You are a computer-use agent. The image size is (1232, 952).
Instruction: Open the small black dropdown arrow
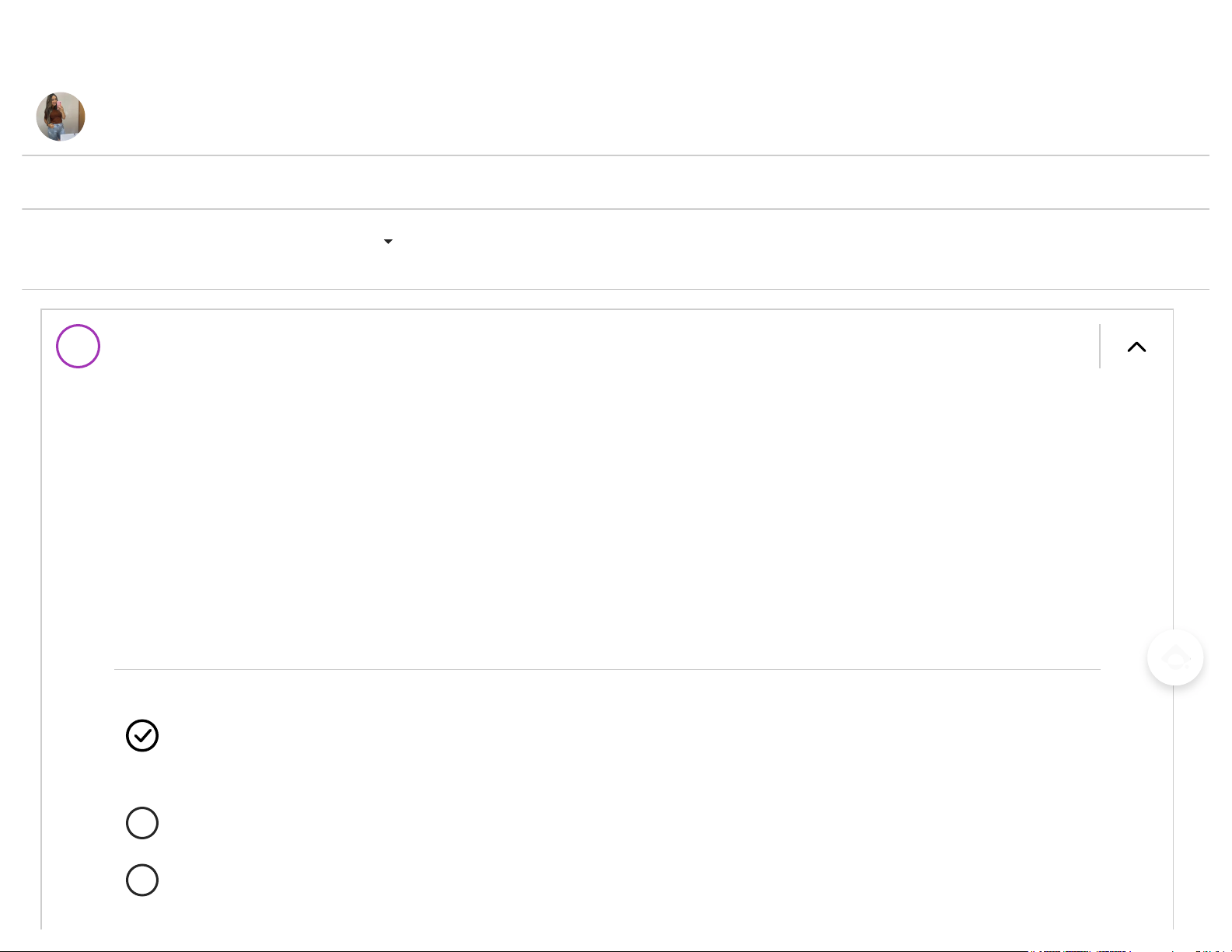(x=388, y=242)
